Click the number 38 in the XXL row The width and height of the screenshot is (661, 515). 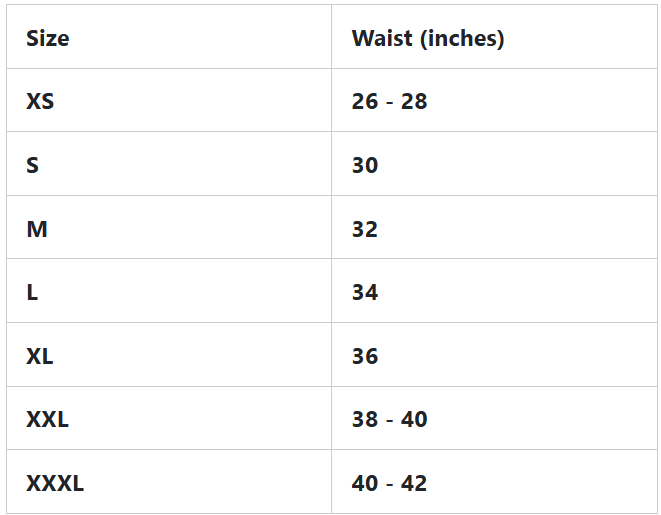pyautogui.click(x=365, y=420)
